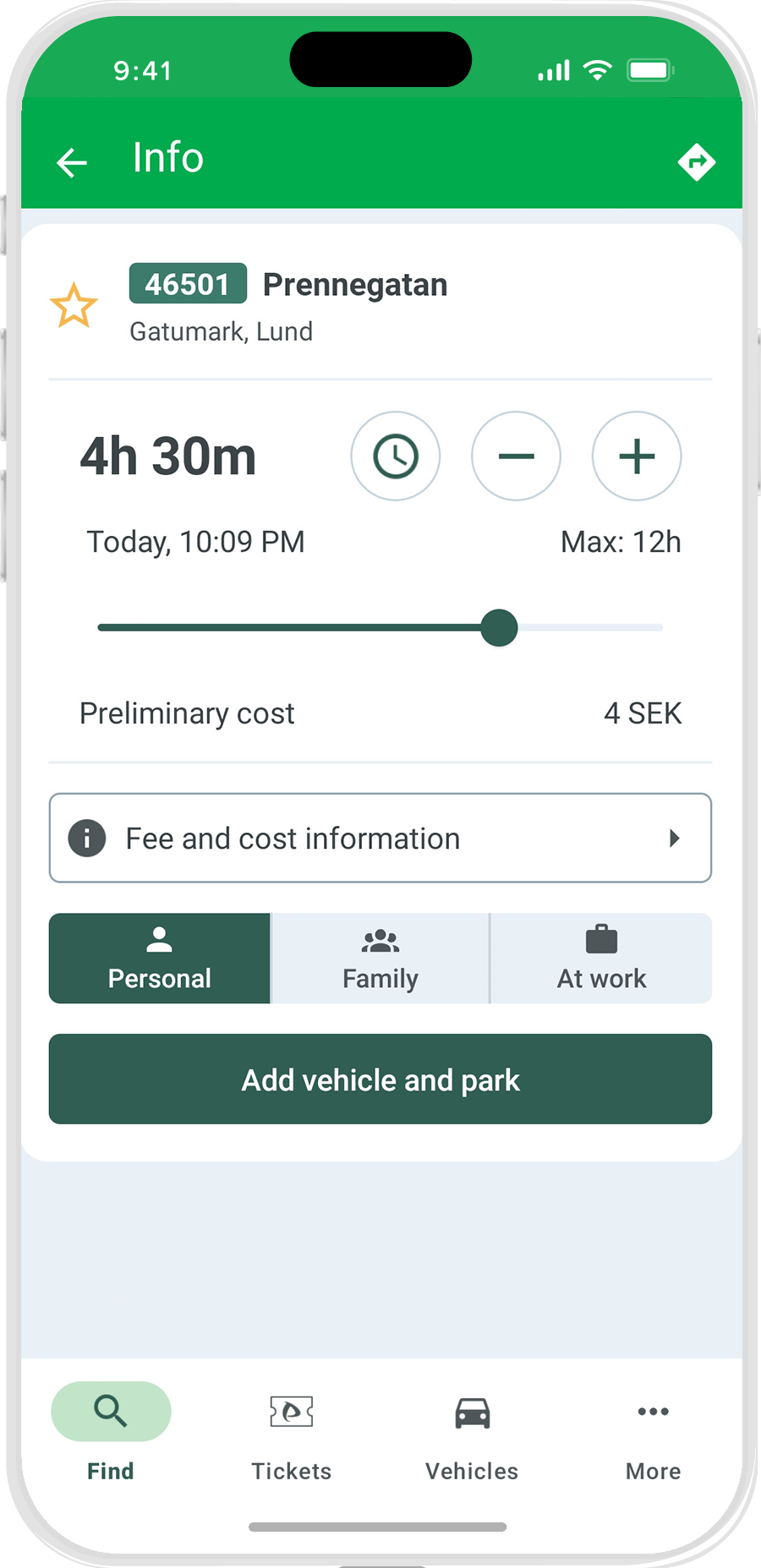Tap the Fee and cost information row
The width and height of the screenshot is (761, 1568).
tap(380, 839)
